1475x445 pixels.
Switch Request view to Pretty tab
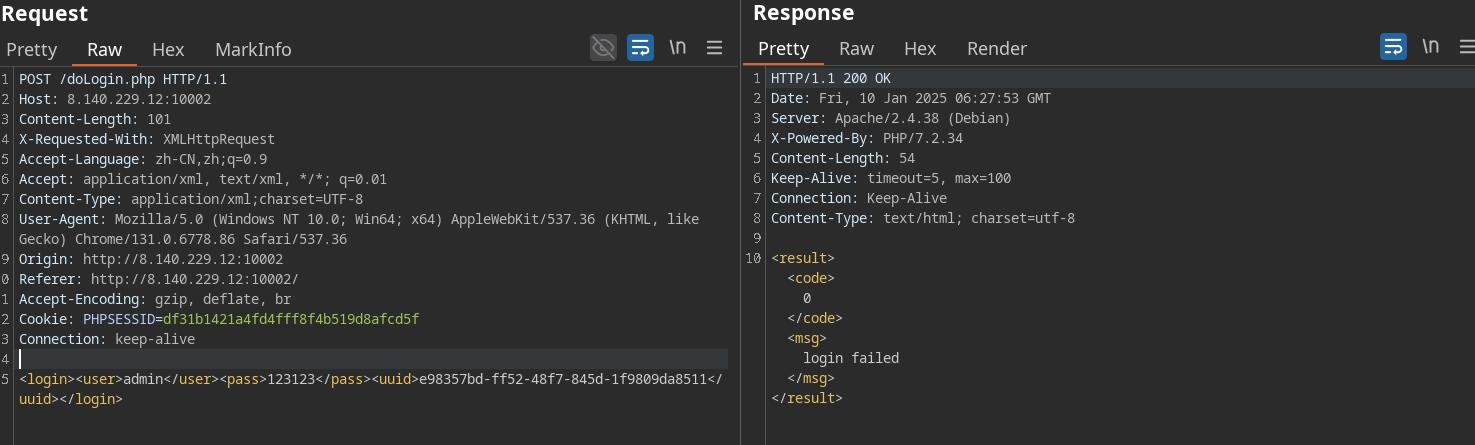click(31, 49)
